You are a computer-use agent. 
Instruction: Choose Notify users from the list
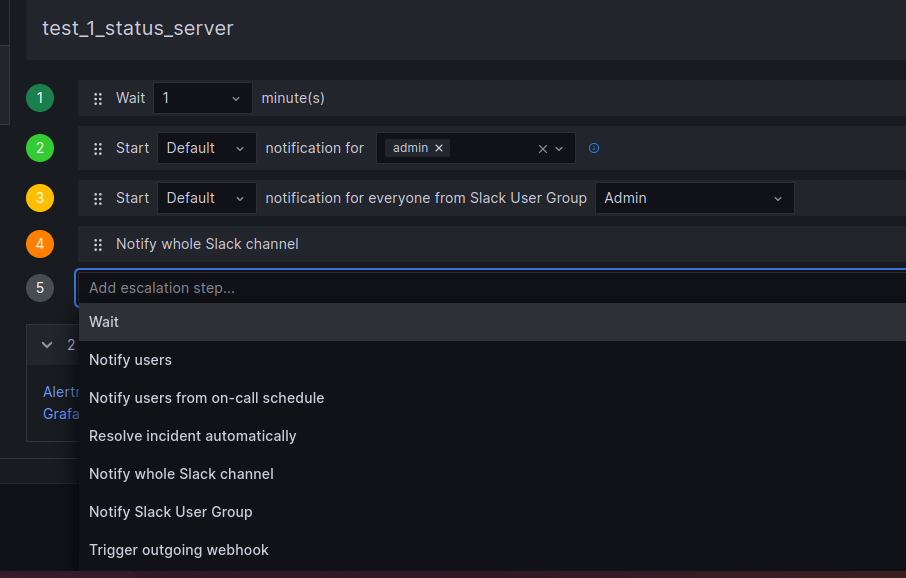[492, 360]
